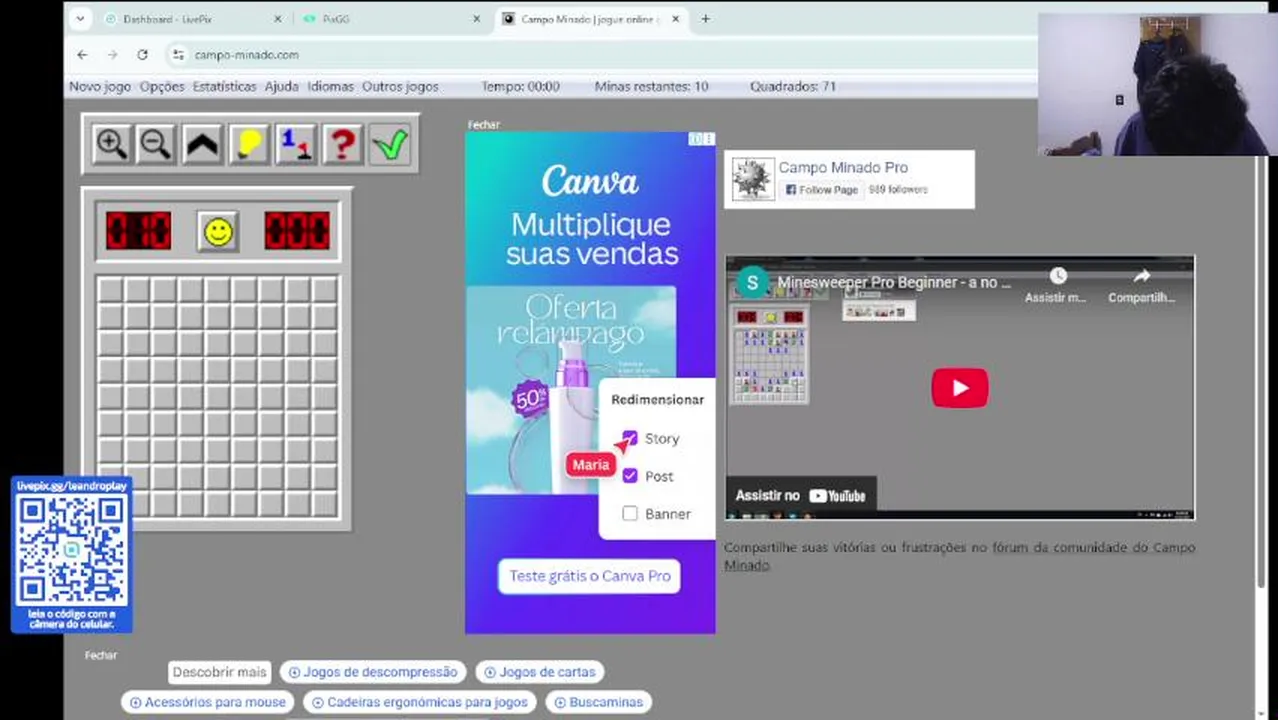
Task: Open the Idiomas menu
Action: pos(330,87)
